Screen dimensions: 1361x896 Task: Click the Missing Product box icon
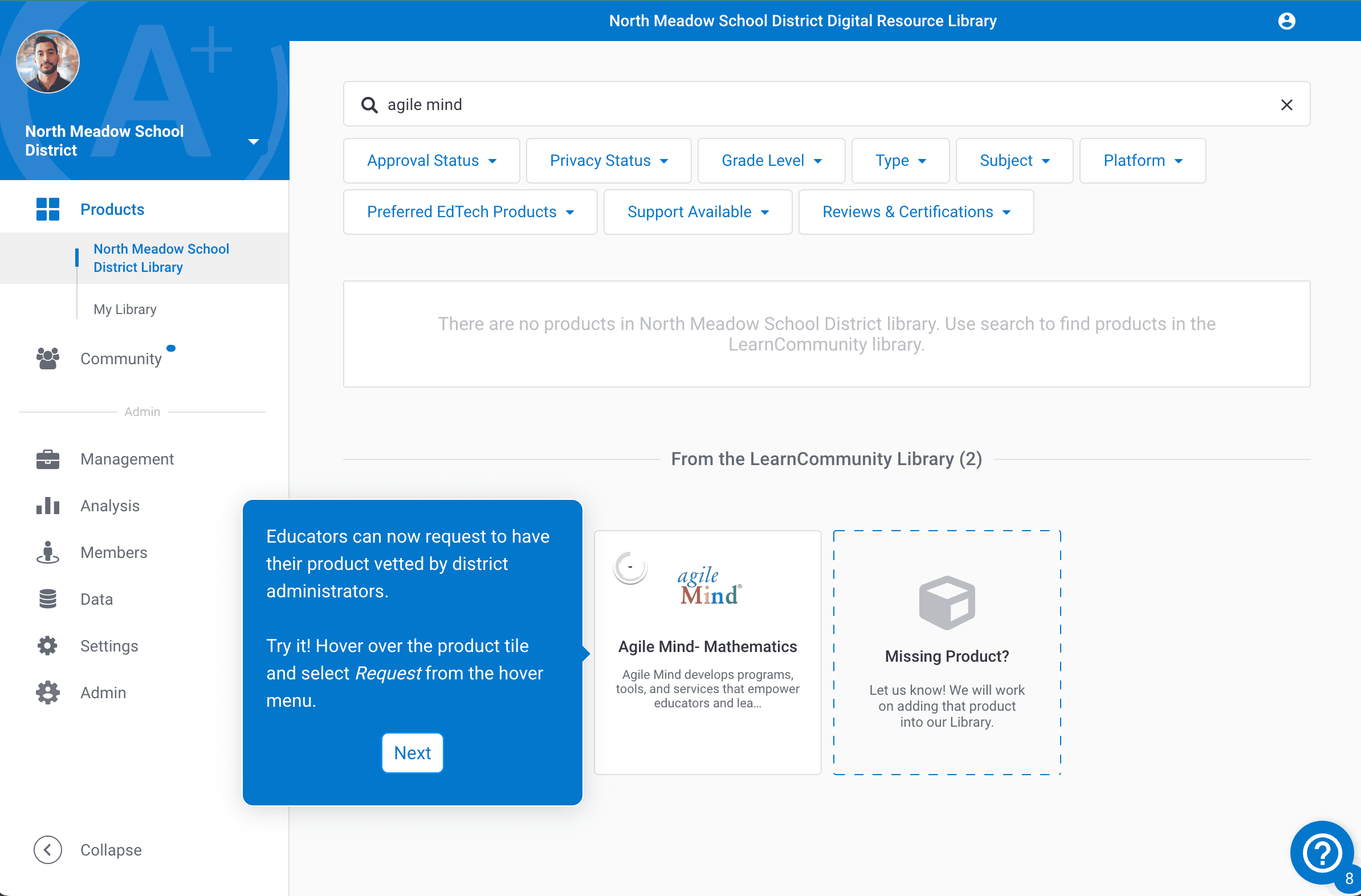(x=947, y=602)
